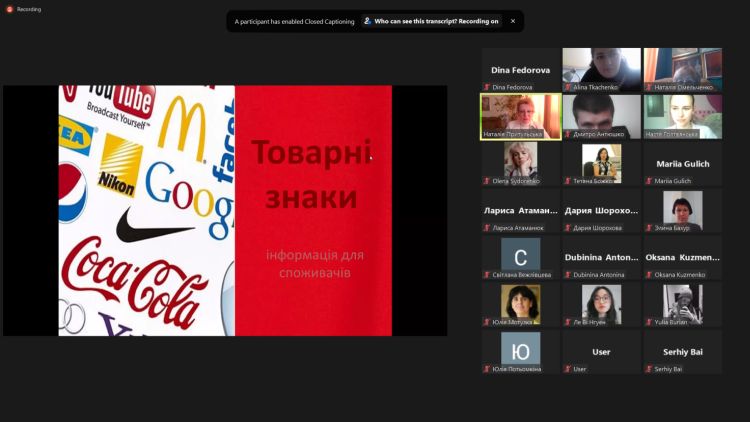Click muted mic icon beside Mariia Gulich

tap(649, 181)
